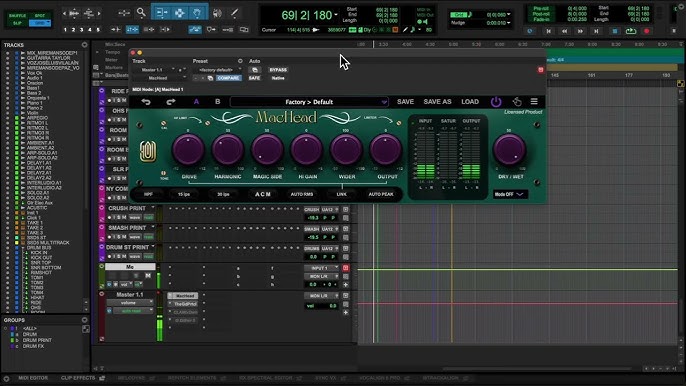Image resolution: width=686 pixels, height=386 pixels.
Task: Select the Grabber hand tool
Action: (x=197, y=13)
